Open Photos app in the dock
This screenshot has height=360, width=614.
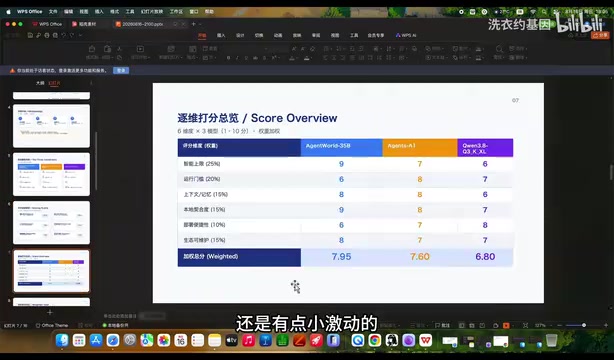pos(164,340)
